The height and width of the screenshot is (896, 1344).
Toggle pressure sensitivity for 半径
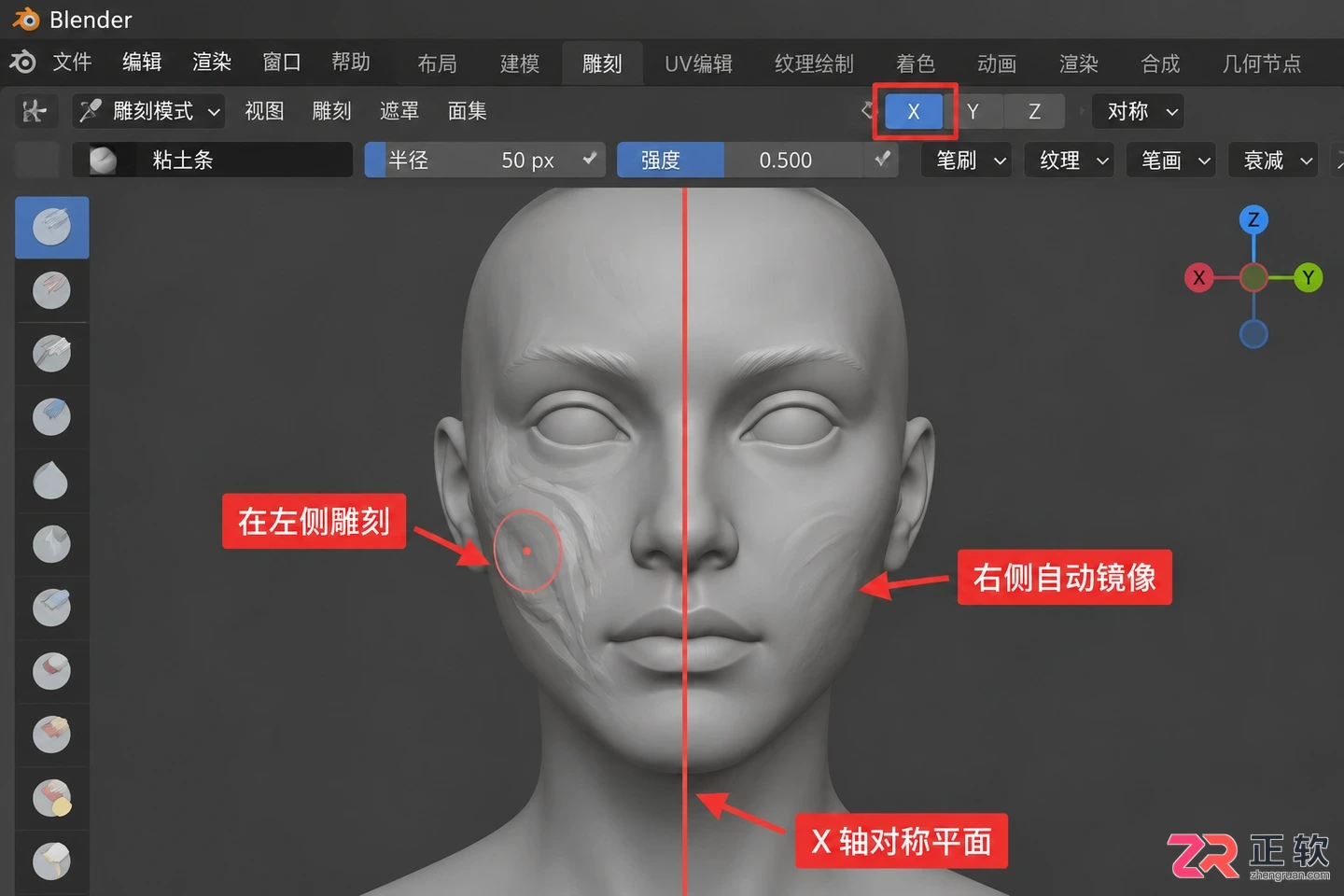coord(590,160)
